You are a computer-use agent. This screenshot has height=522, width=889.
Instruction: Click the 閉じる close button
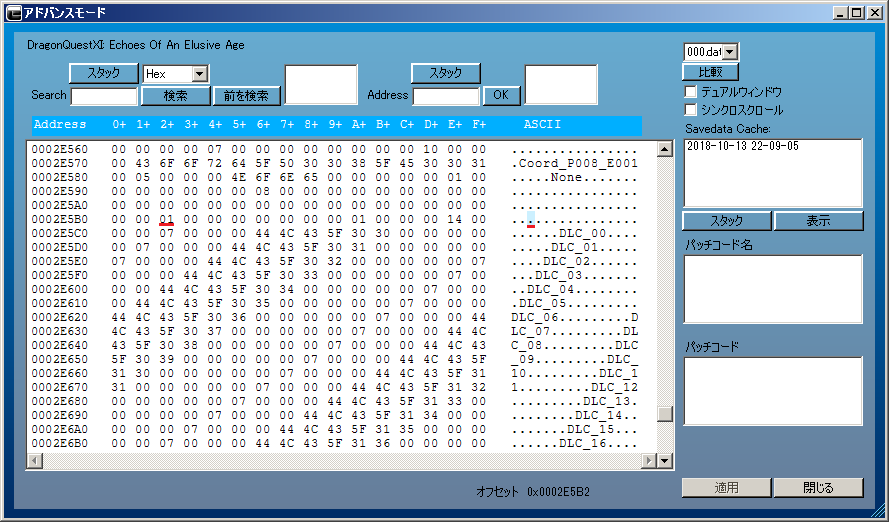[x=818, y=488]
